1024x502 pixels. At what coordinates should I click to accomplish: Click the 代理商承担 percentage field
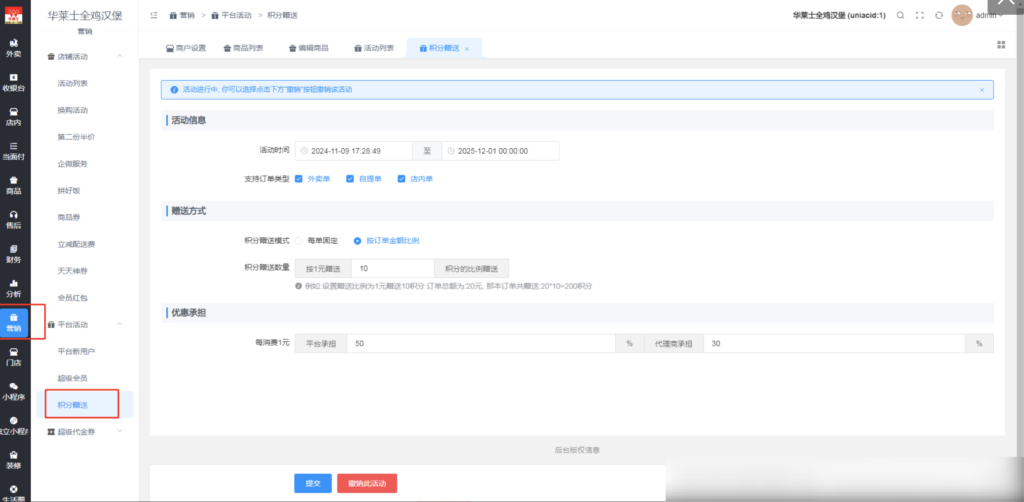click(834, 343)
